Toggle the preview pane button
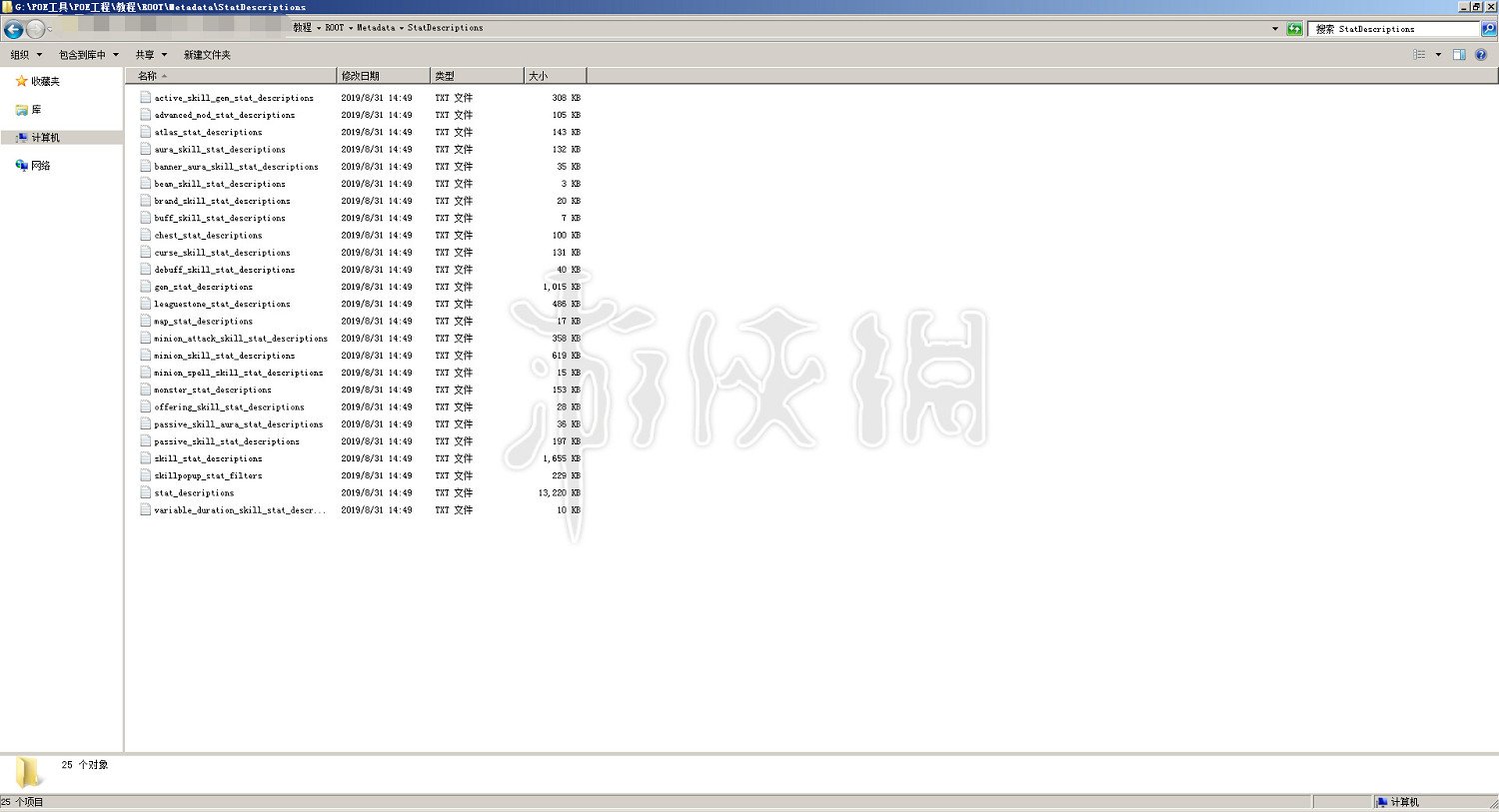Screen dimensions: 1499x812 (1459, 55)
